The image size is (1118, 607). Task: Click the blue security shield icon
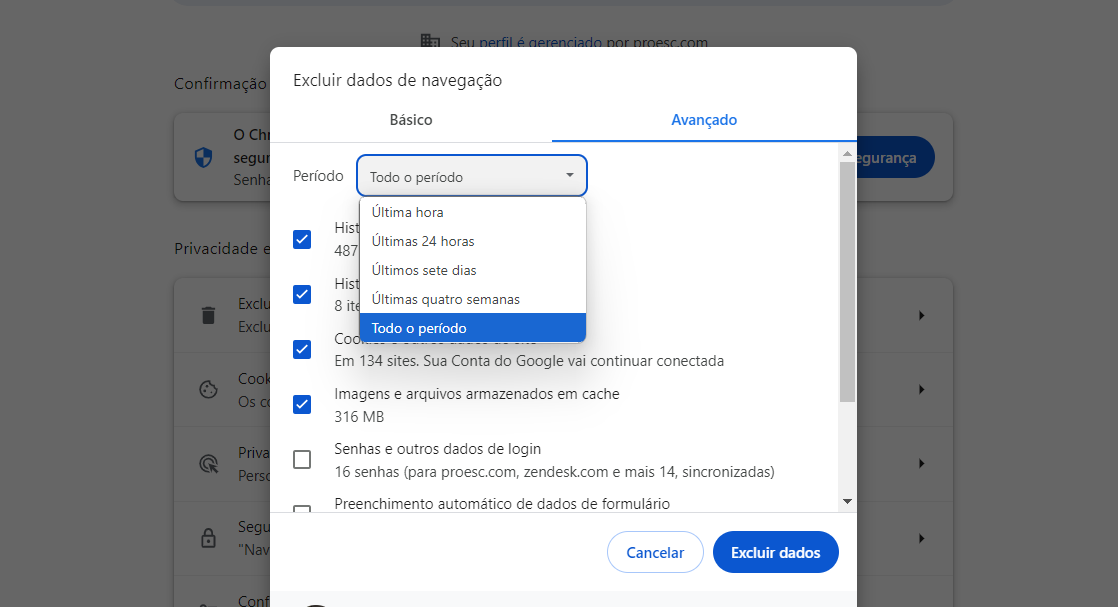click(203, 158)
